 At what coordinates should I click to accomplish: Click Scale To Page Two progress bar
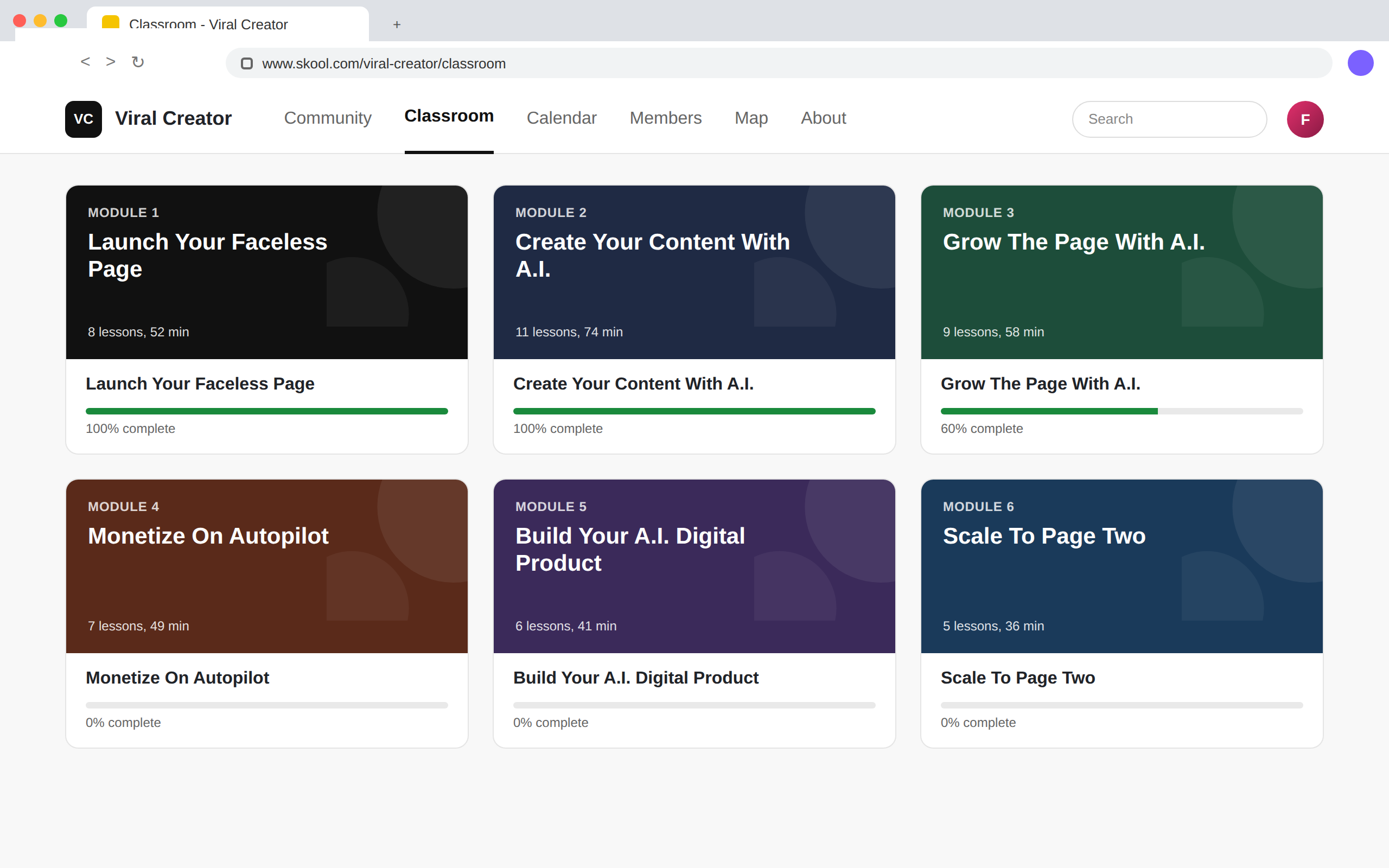[x=1122, y=705]
